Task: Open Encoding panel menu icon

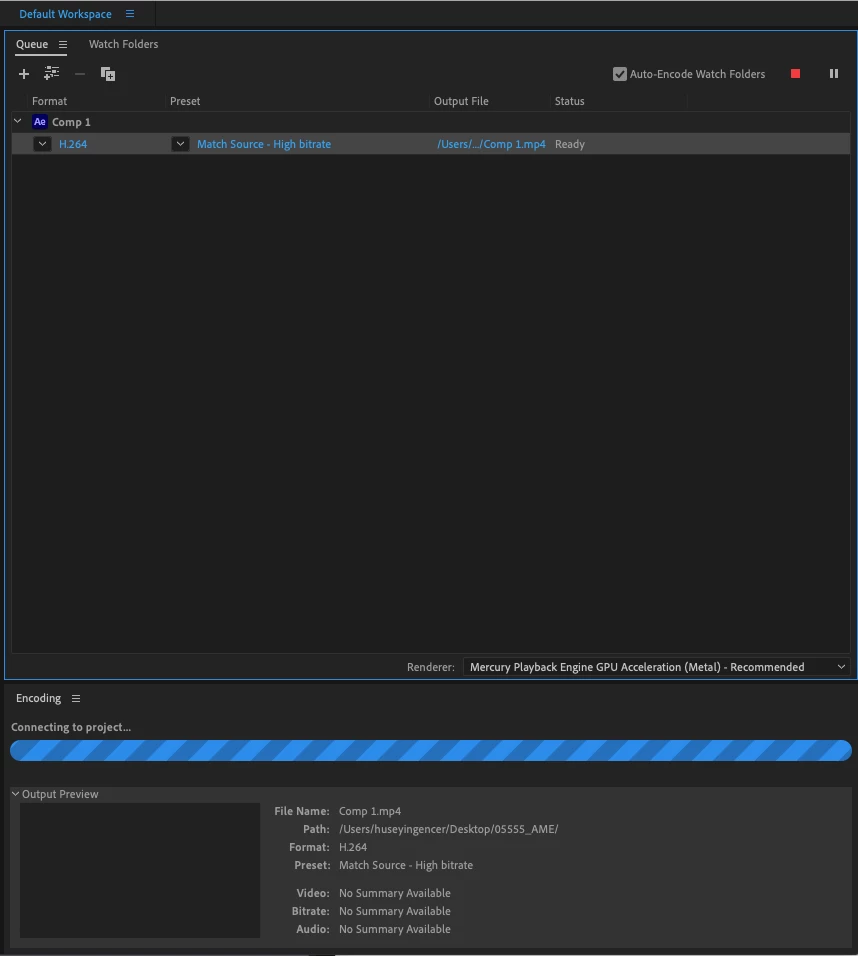Action: pos(76,698)
